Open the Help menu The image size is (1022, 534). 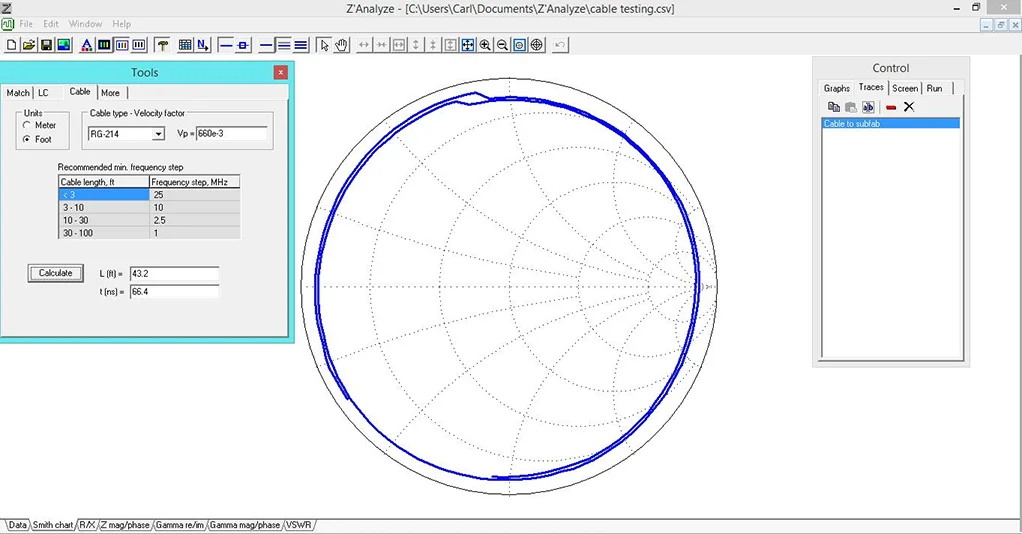(121, 24)
